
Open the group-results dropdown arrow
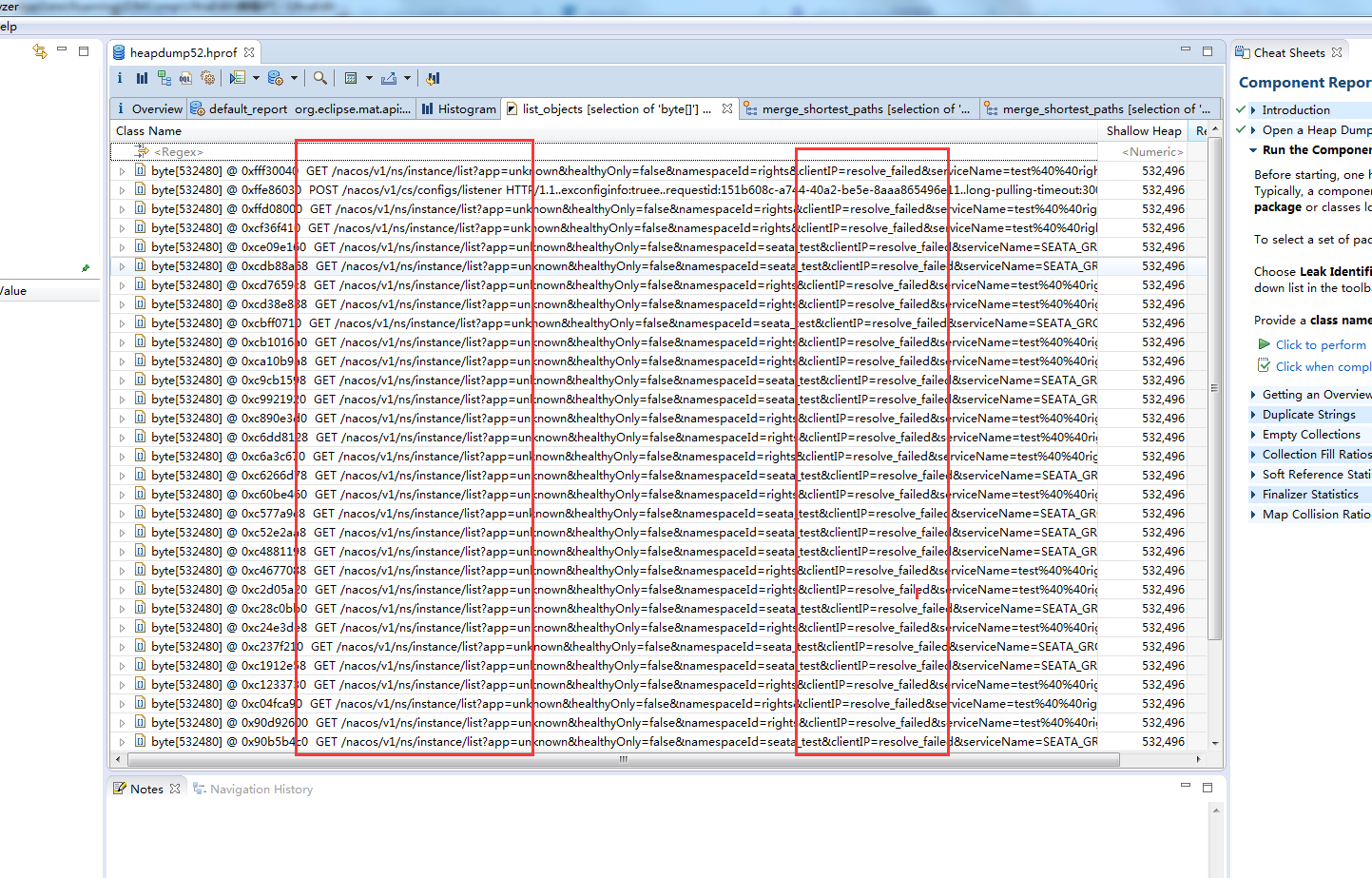click(295, 78)
